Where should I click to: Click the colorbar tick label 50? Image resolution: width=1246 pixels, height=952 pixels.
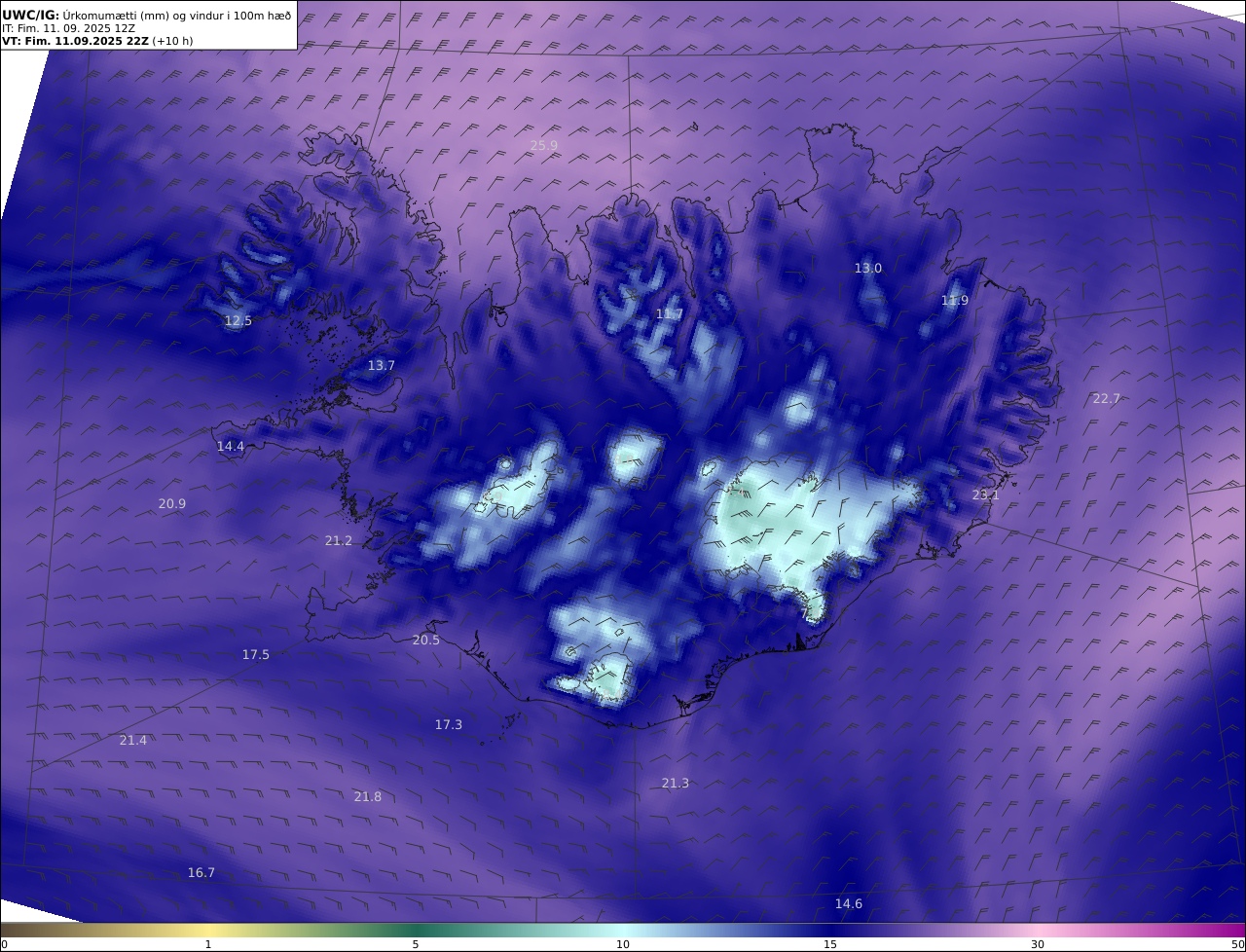(1238, 944)
